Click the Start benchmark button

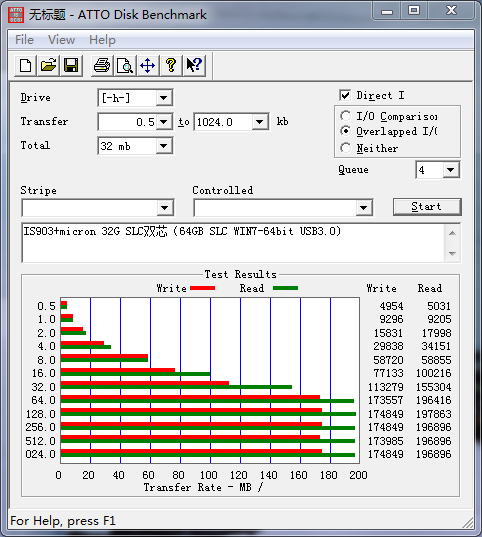[427, 207]
